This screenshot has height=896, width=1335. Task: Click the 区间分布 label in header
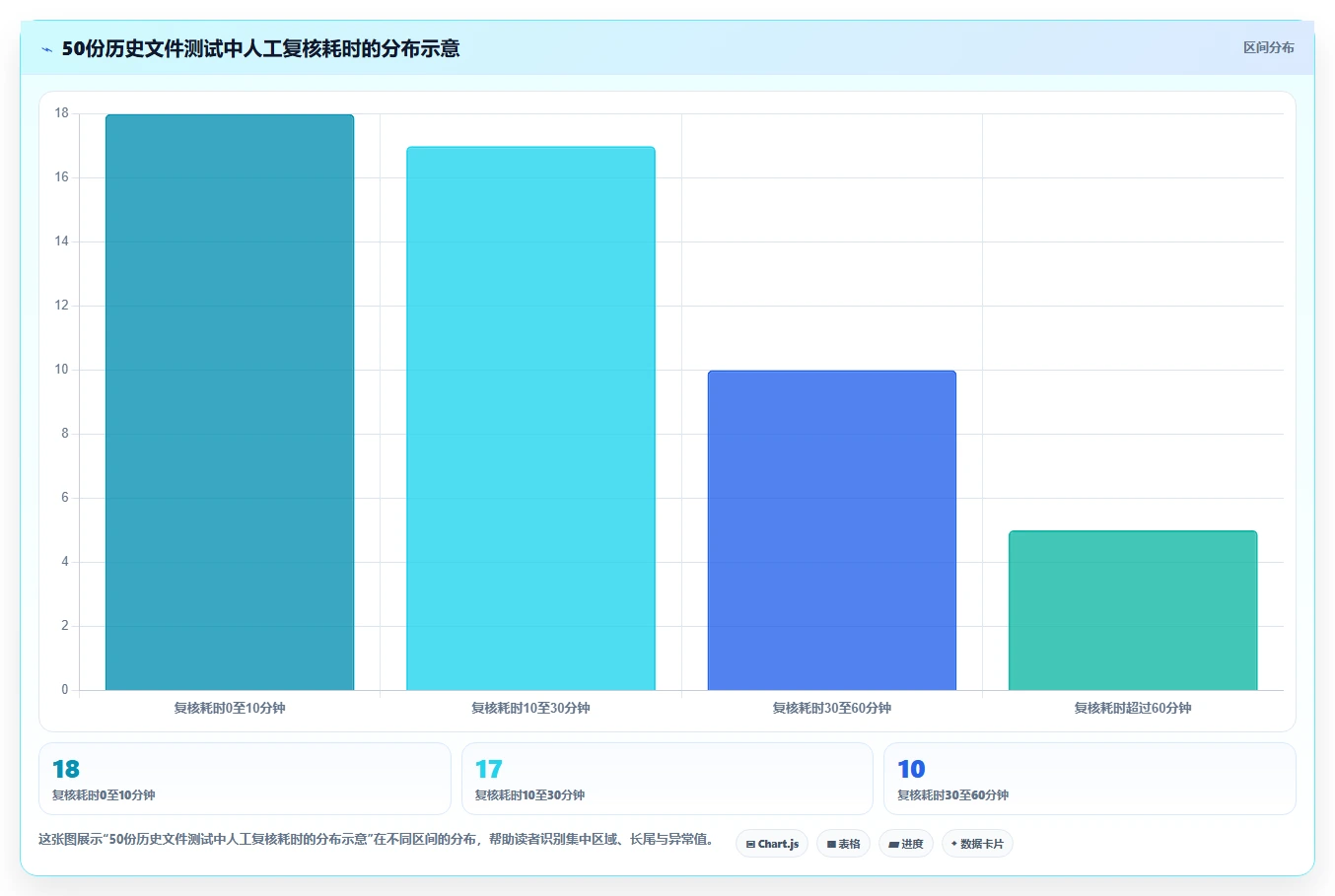point(1268,47)
